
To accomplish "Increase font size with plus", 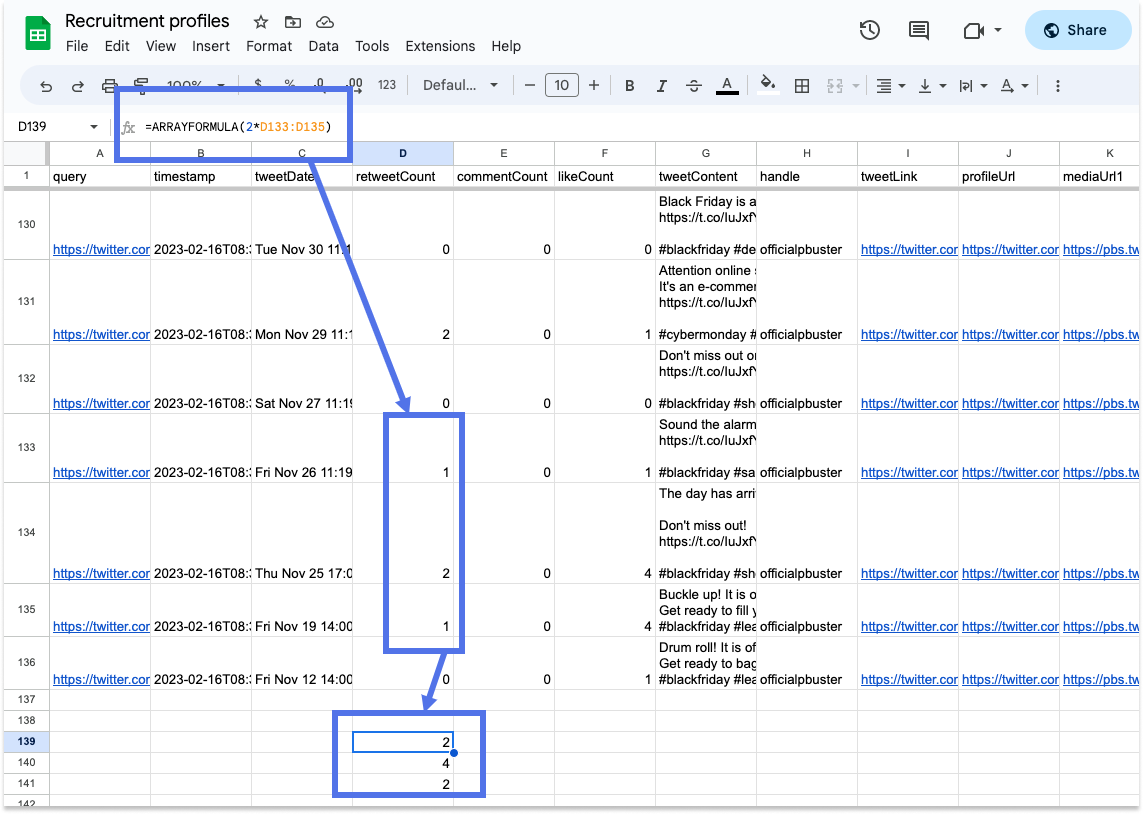I will point(594,85).
